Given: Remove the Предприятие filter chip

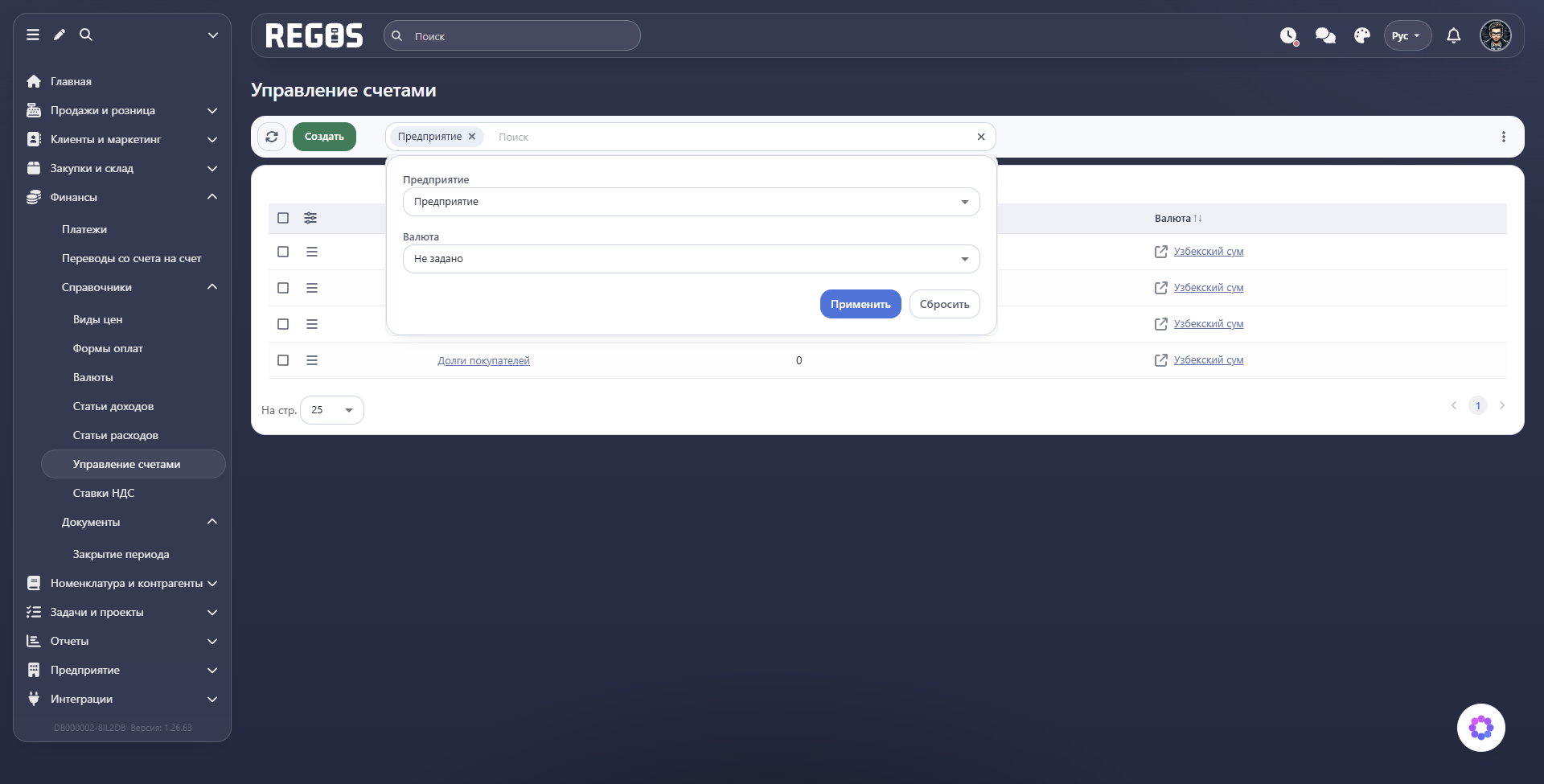Looking at the screenshot, I should coord(472,137).
